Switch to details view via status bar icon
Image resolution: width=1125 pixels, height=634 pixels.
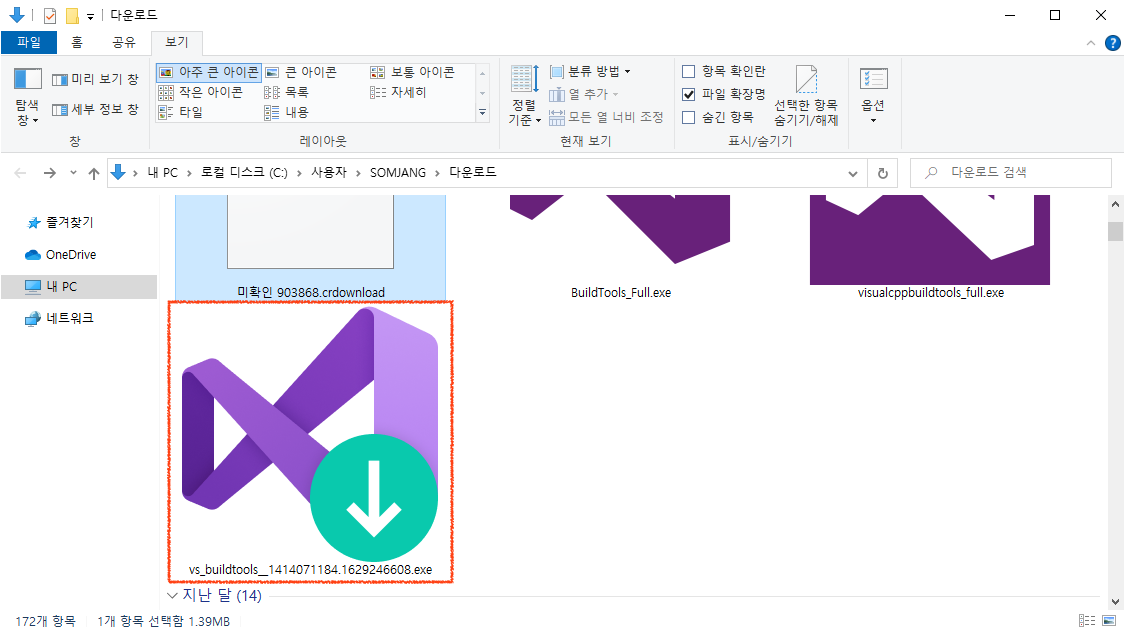(x=1087, y=621)
